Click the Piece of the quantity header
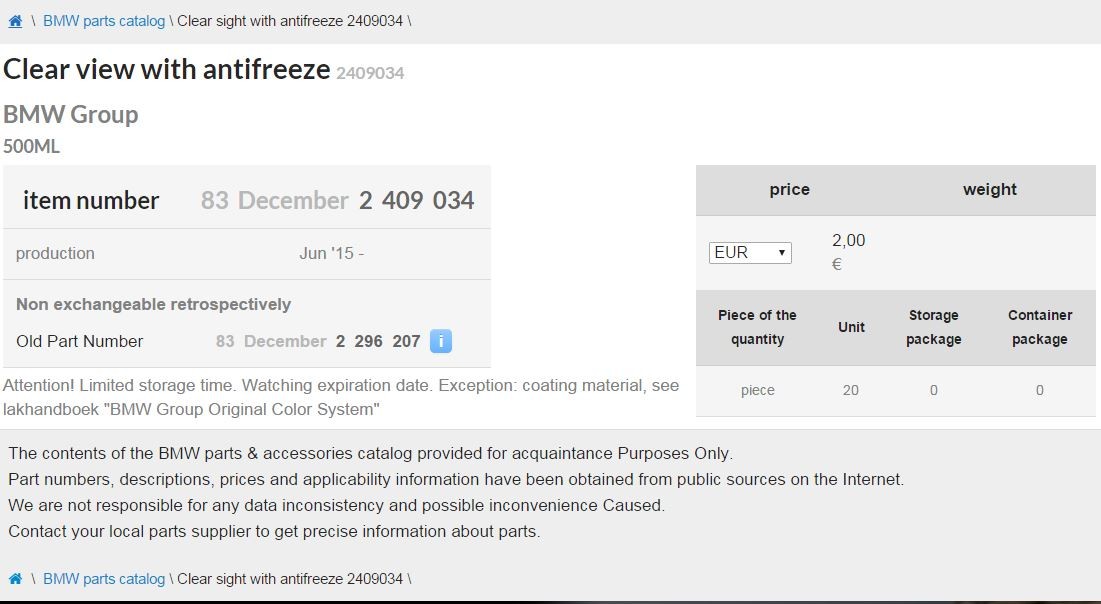Image resolution: width=1101 pixels, height=604 pixels. coord(757,327)
